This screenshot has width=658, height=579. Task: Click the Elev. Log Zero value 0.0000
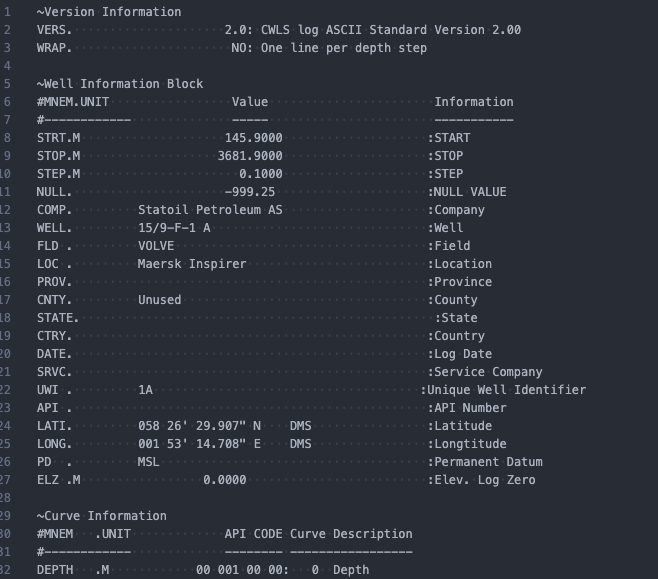pos(225,480)
